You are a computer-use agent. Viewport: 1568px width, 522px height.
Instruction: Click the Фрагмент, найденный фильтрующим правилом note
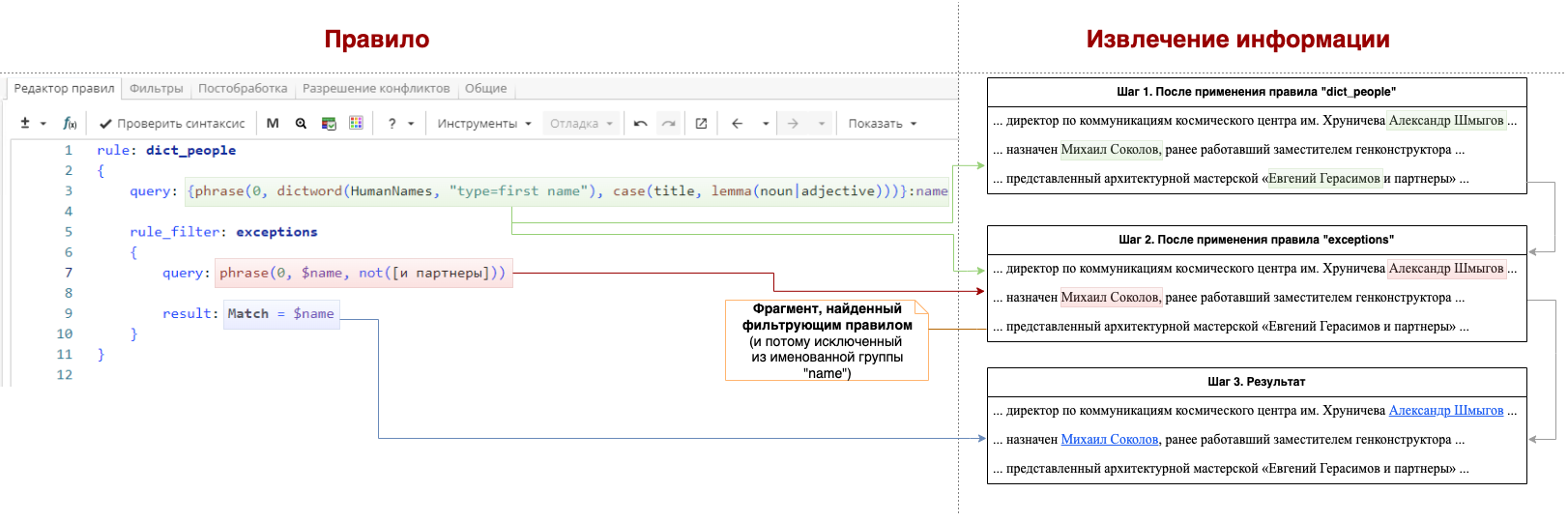[x=828, y=340]
